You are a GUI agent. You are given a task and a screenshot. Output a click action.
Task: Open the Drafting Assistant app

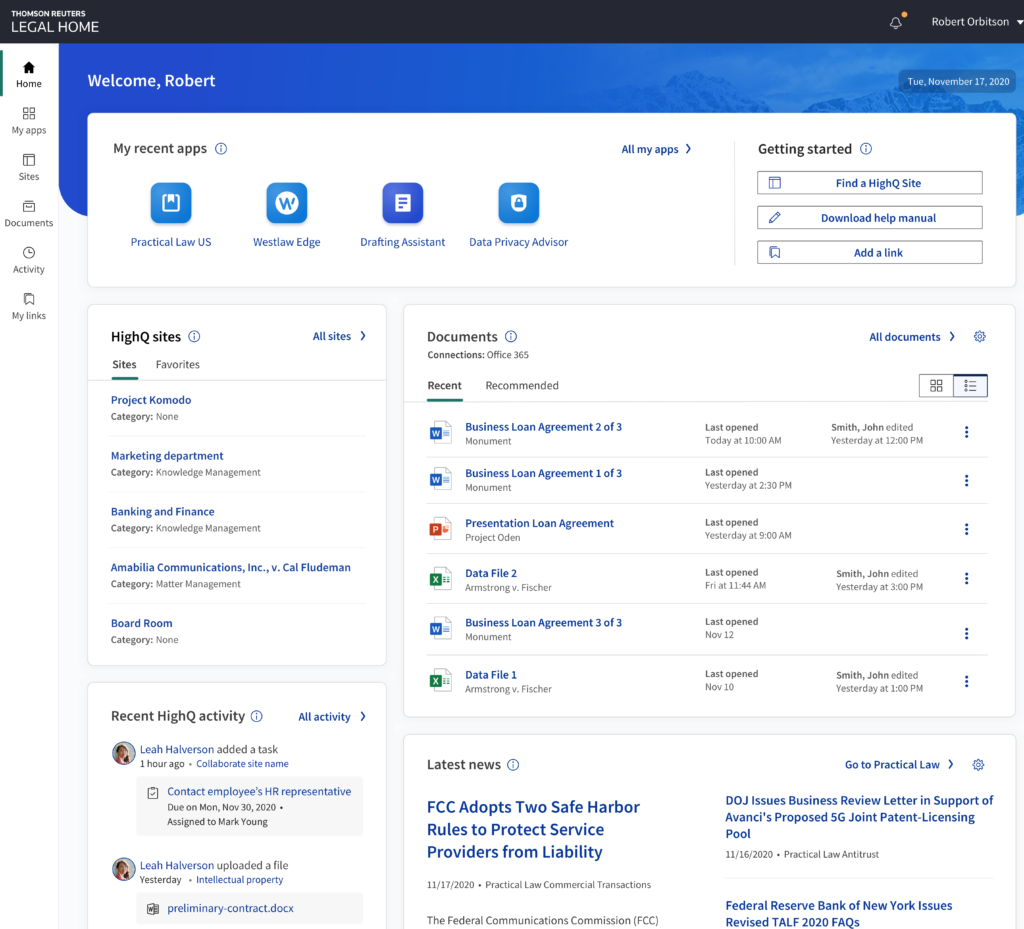pyautogui.click(x=402, y=202)
